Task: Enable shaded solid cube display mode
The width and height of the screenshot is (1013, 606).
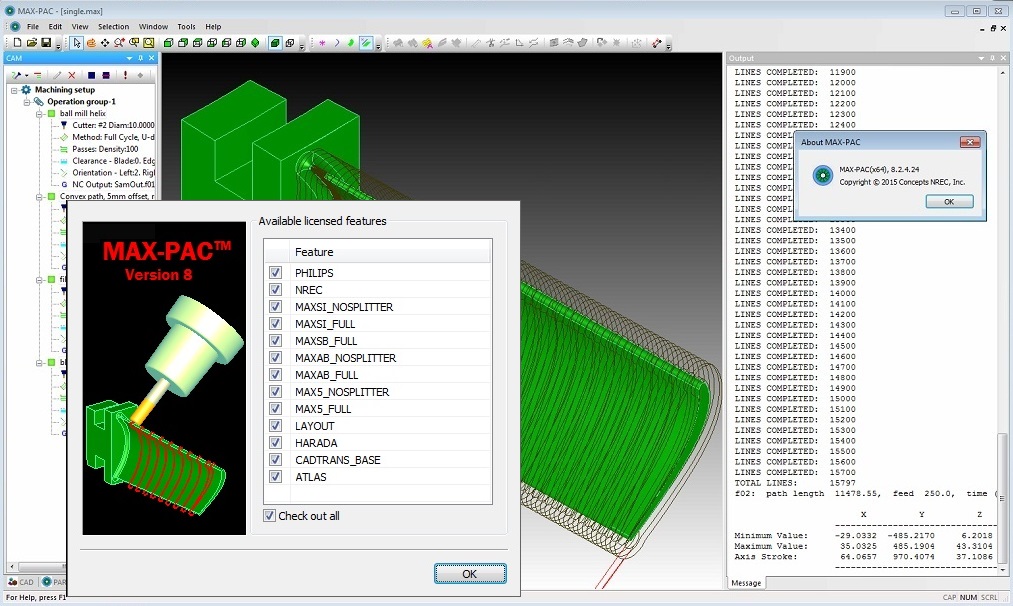Action: tap(275, 43)
